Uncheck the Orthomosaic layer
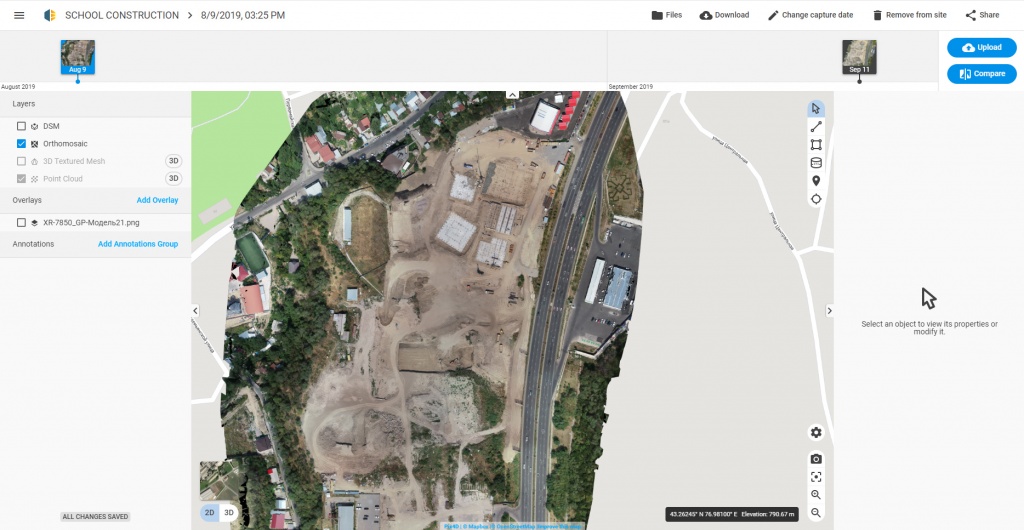1024x530 pixels. coord(21,144)
